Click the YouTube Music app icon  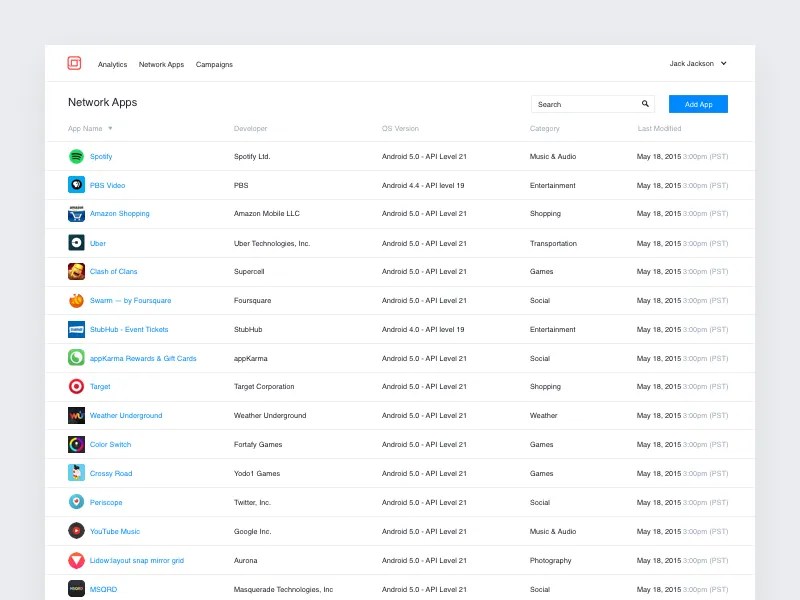[77, 531]
